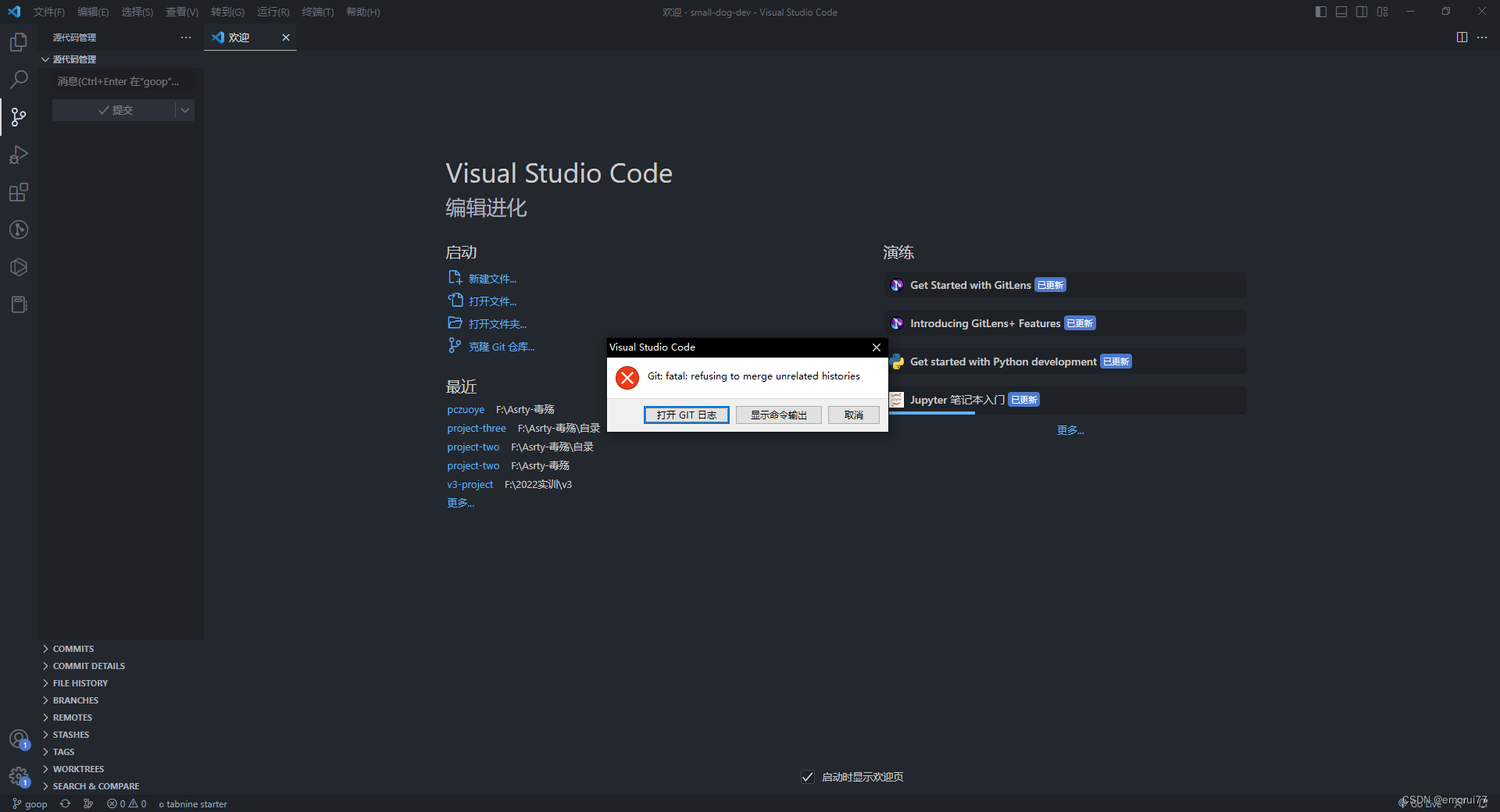Open the Search view in activity bar
The width and height of the screenshot is (1500, 812).
point(19,79)
